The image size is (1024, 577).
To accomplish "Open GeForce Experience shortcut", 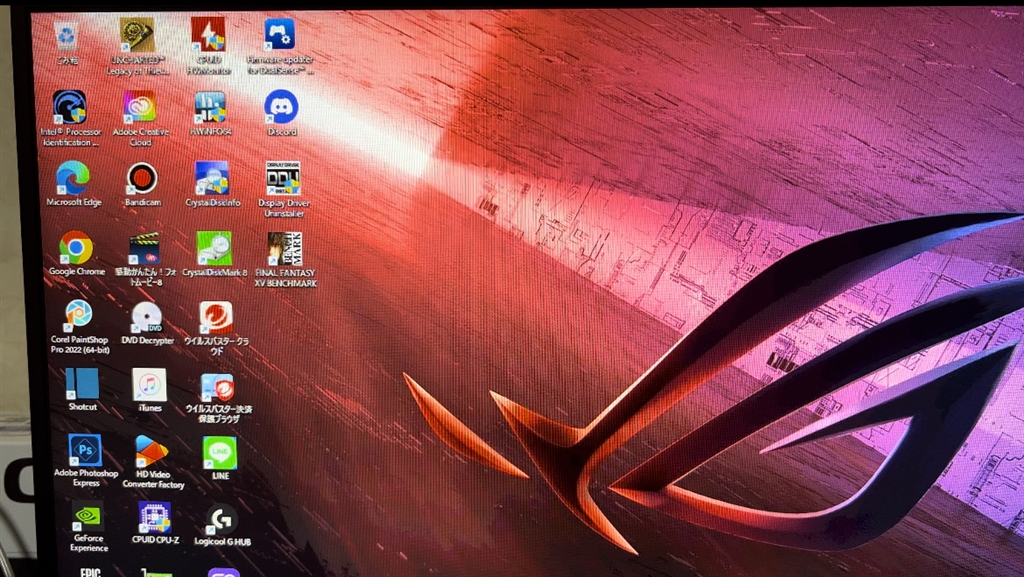I will tap(88, 517).
